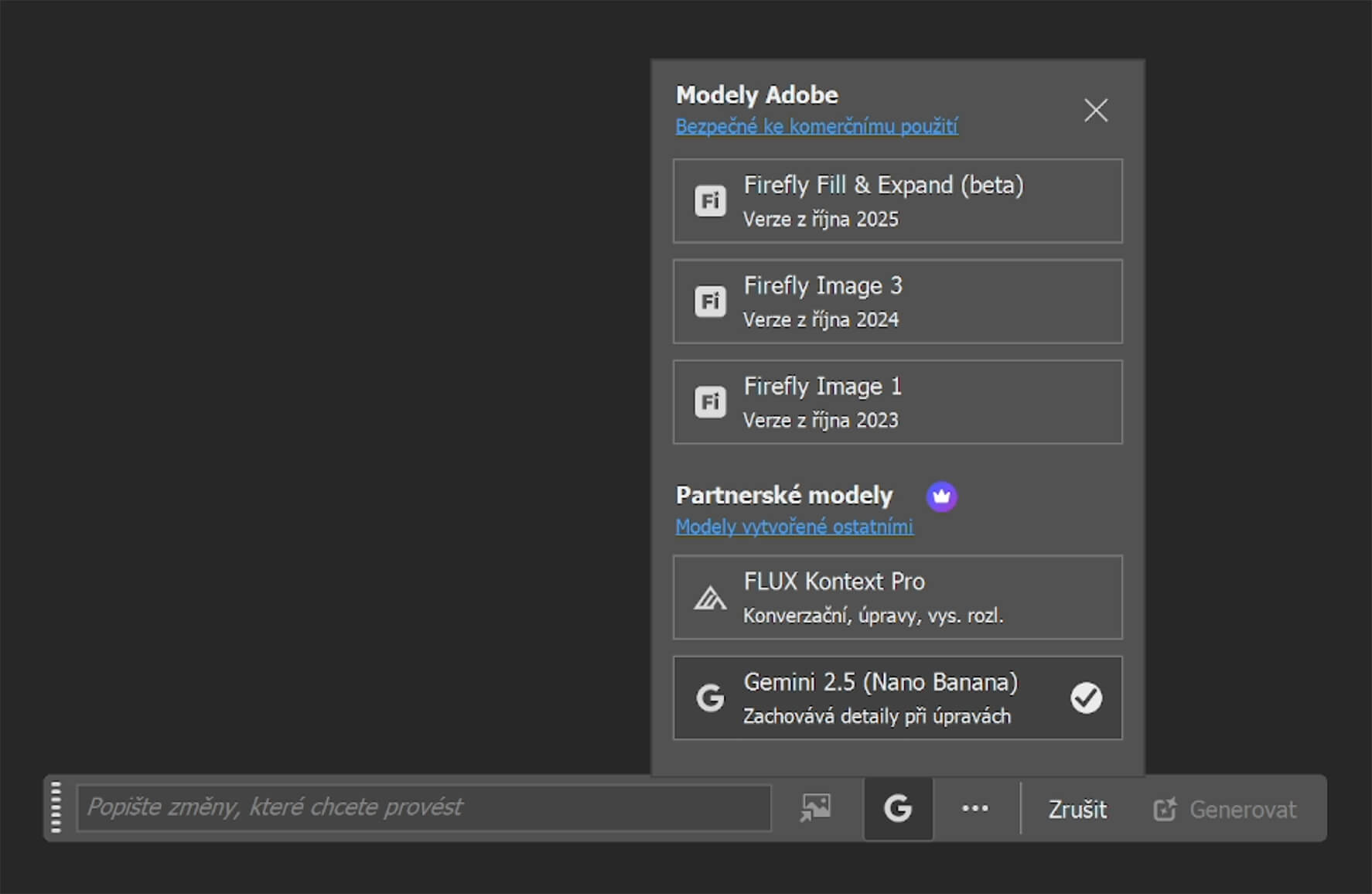Click the purple premium crown badge
The height and width of the screenshot is (894, 1372).
coord(941,496)
